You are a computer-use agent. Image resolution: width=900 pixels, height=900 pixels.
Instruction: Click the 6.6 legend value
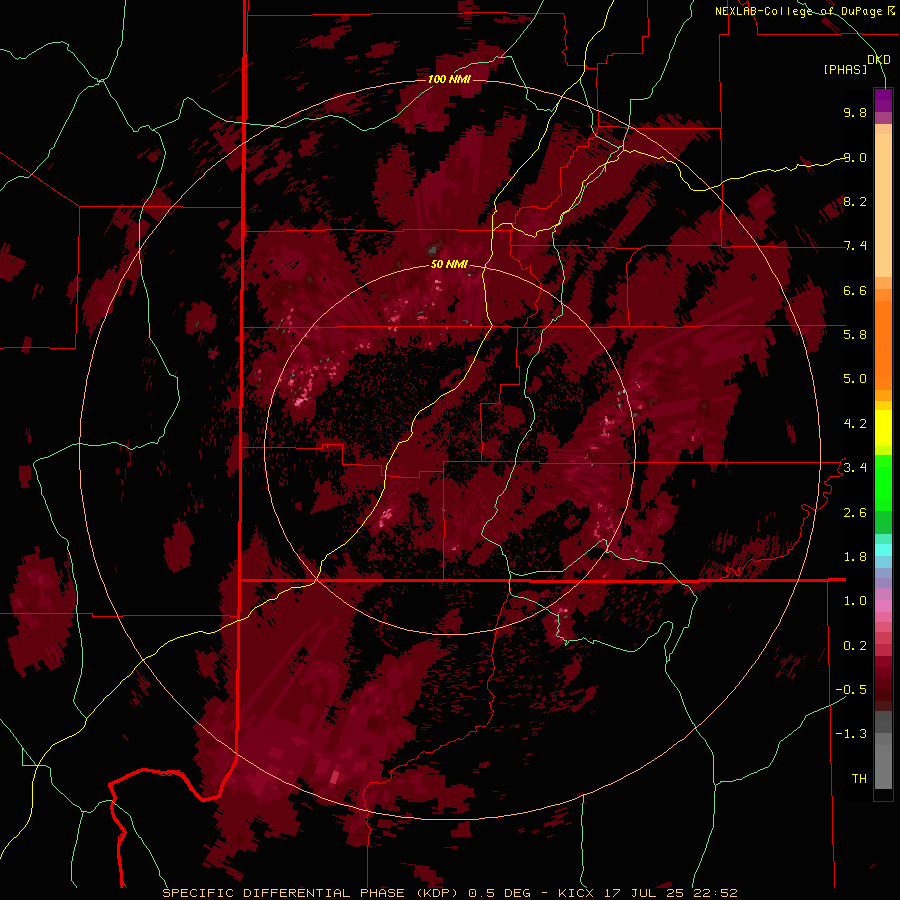(855, 290)
